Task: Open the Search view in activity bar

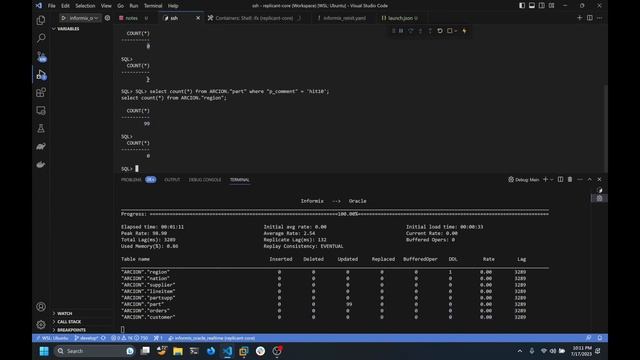Action: 41,38
